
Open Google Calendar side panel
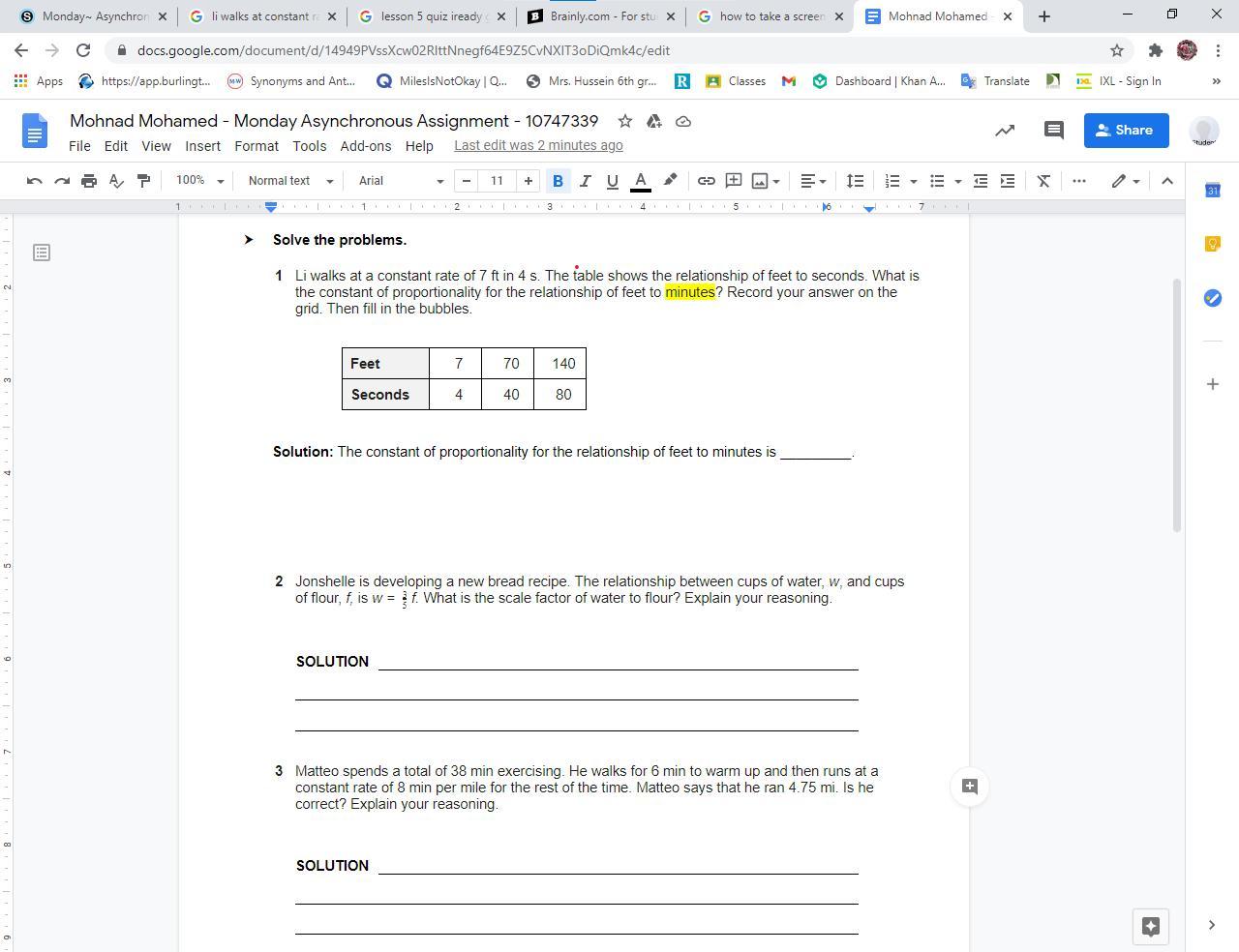point(1212,191)
